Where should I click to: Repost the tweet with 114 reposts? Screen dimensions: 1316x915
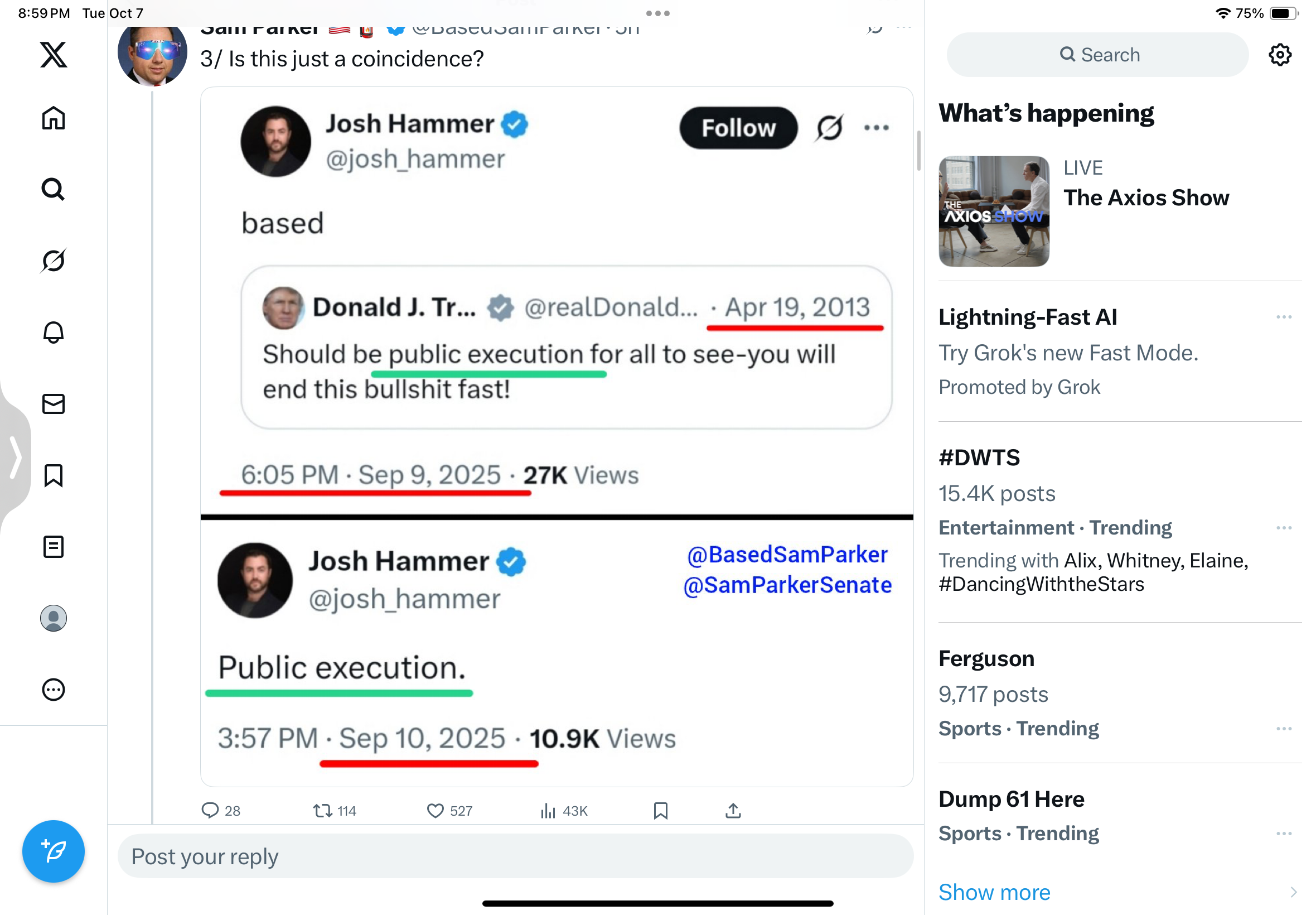click(322, 811)
